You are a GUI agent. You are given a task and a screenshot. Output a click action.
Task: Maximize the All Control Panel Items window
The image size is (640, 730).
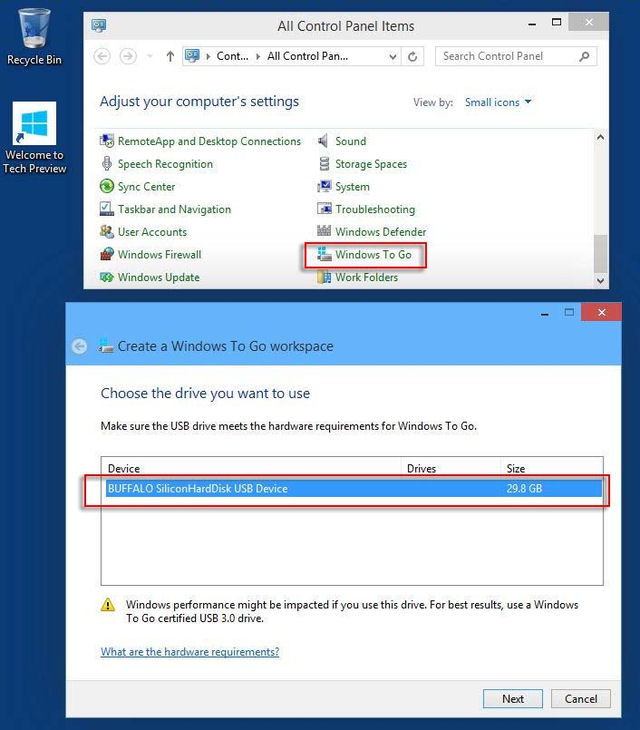pos(556,22)
